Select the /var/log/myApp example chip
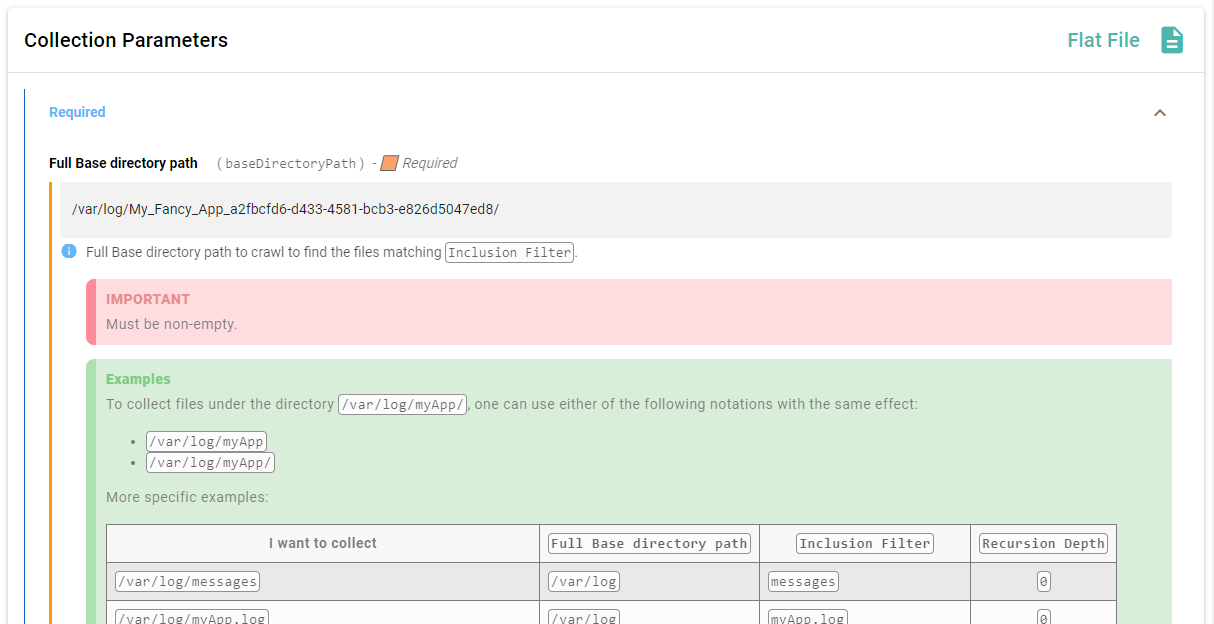The height and width of the screenshot is (624, 1214). (x=206, y=440)
